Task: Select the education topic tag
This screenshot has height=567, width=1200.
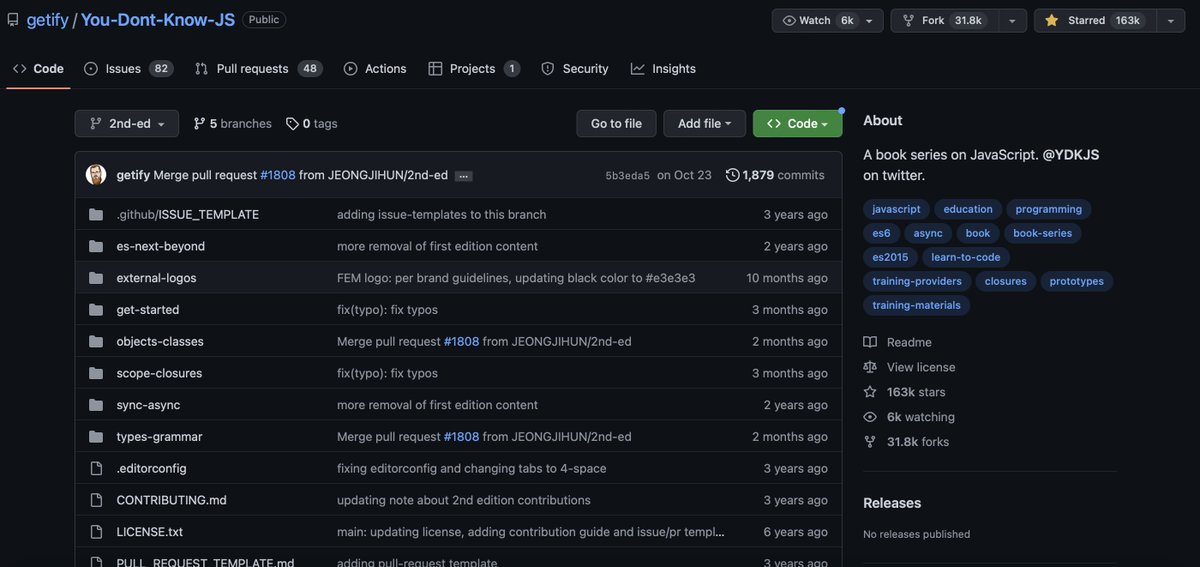Action: coord(968,209)
